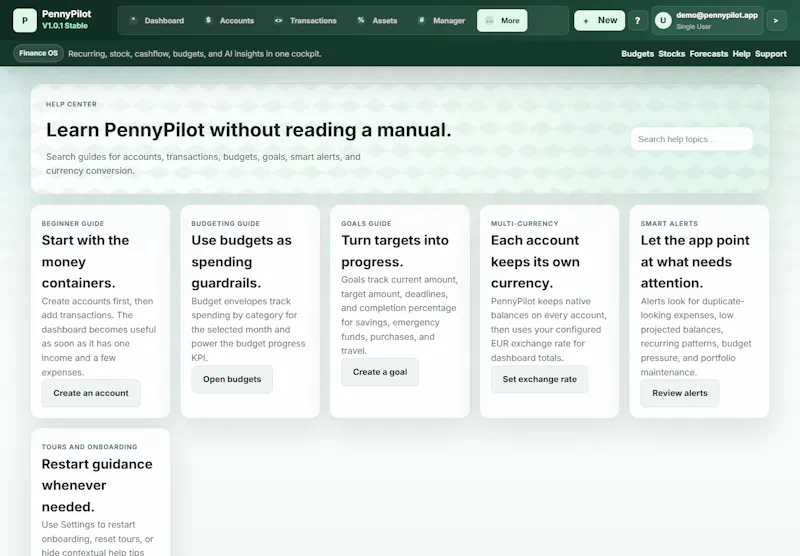
Task: Focus the Search help topics field
Action: [691, 139]
